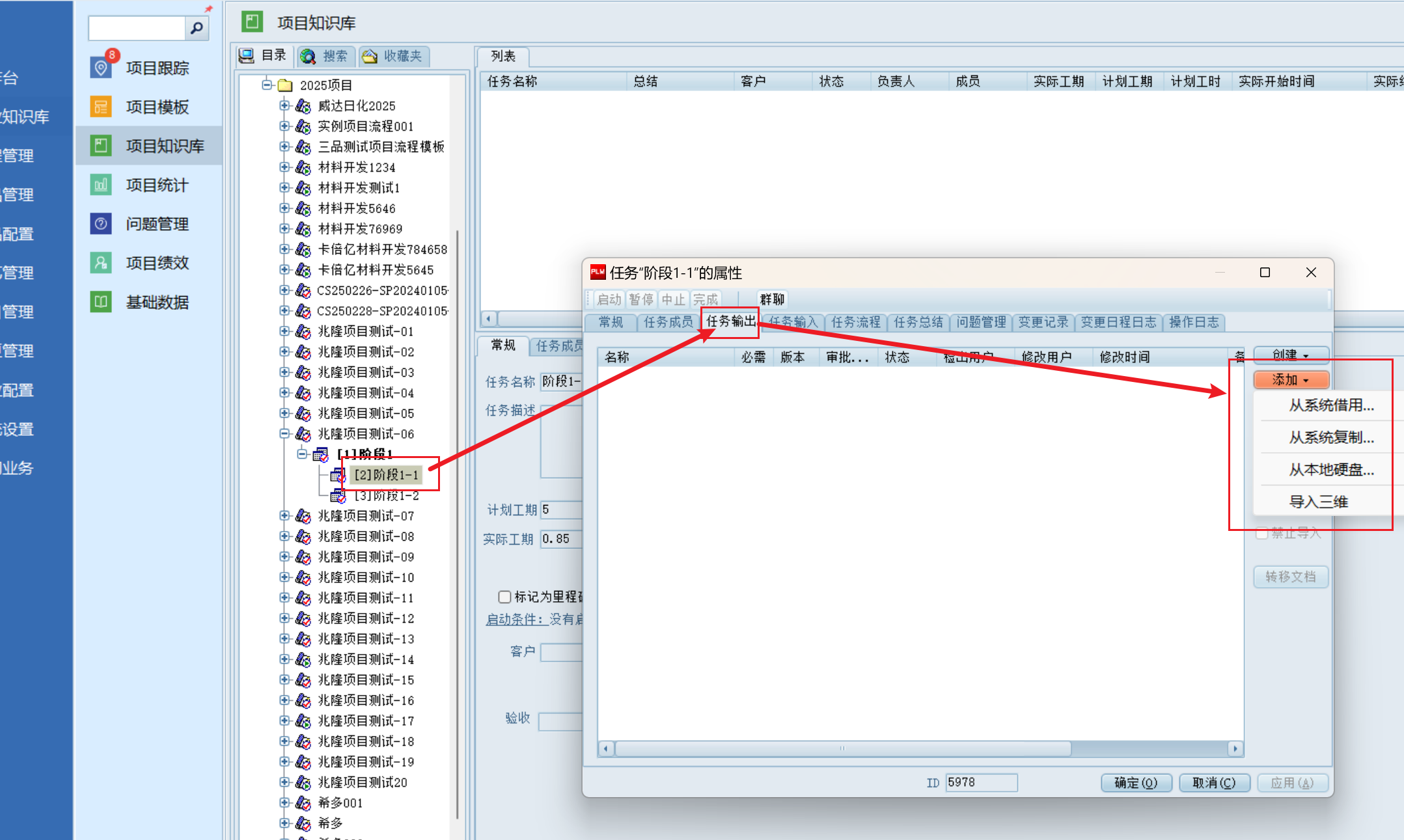Click 威达日化2025 project icon
1404x840 pixels.
303,105
